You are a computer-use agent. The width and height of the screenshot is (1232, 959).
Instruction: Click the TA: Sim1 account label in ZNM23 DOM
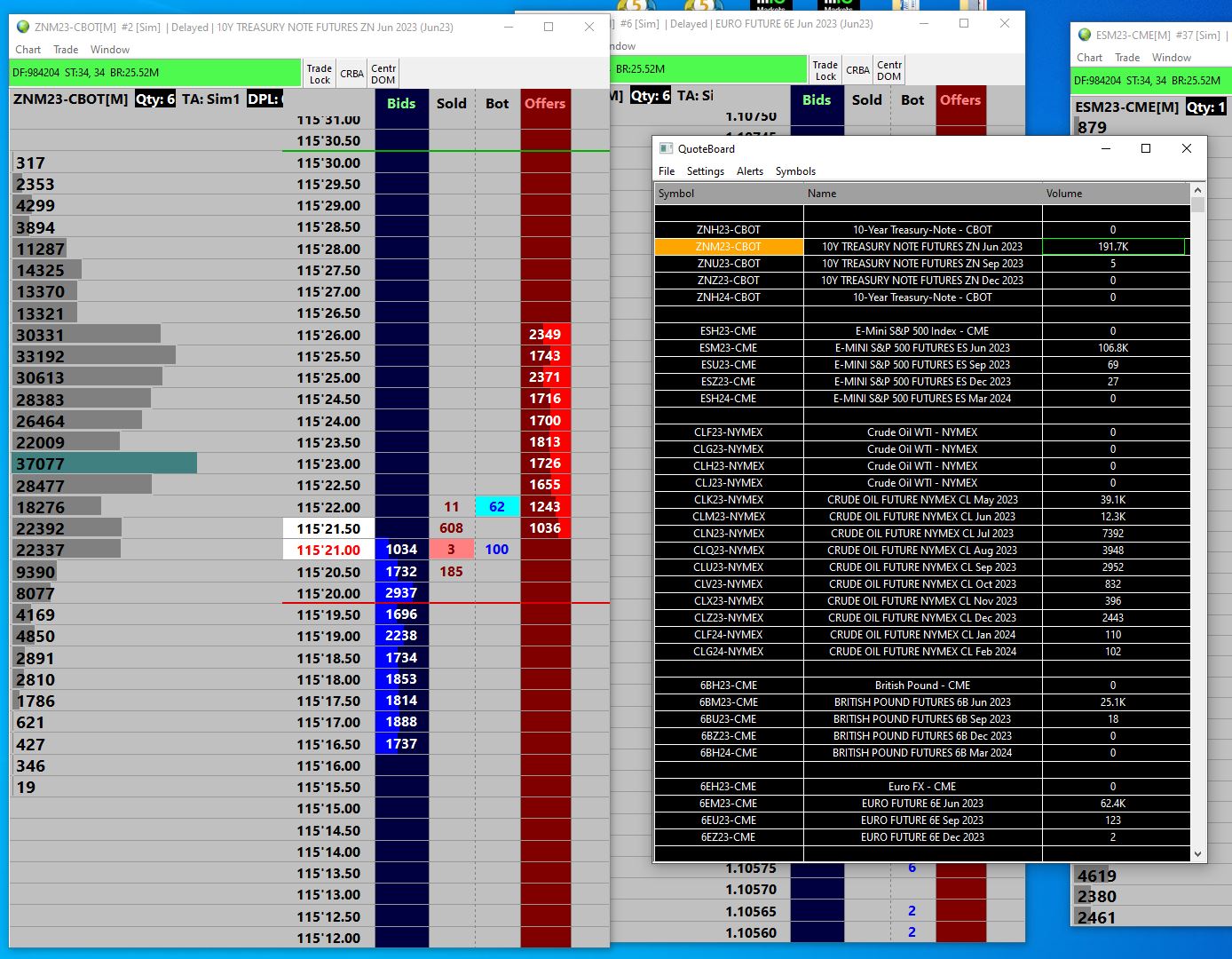click(x=211, y=99)
